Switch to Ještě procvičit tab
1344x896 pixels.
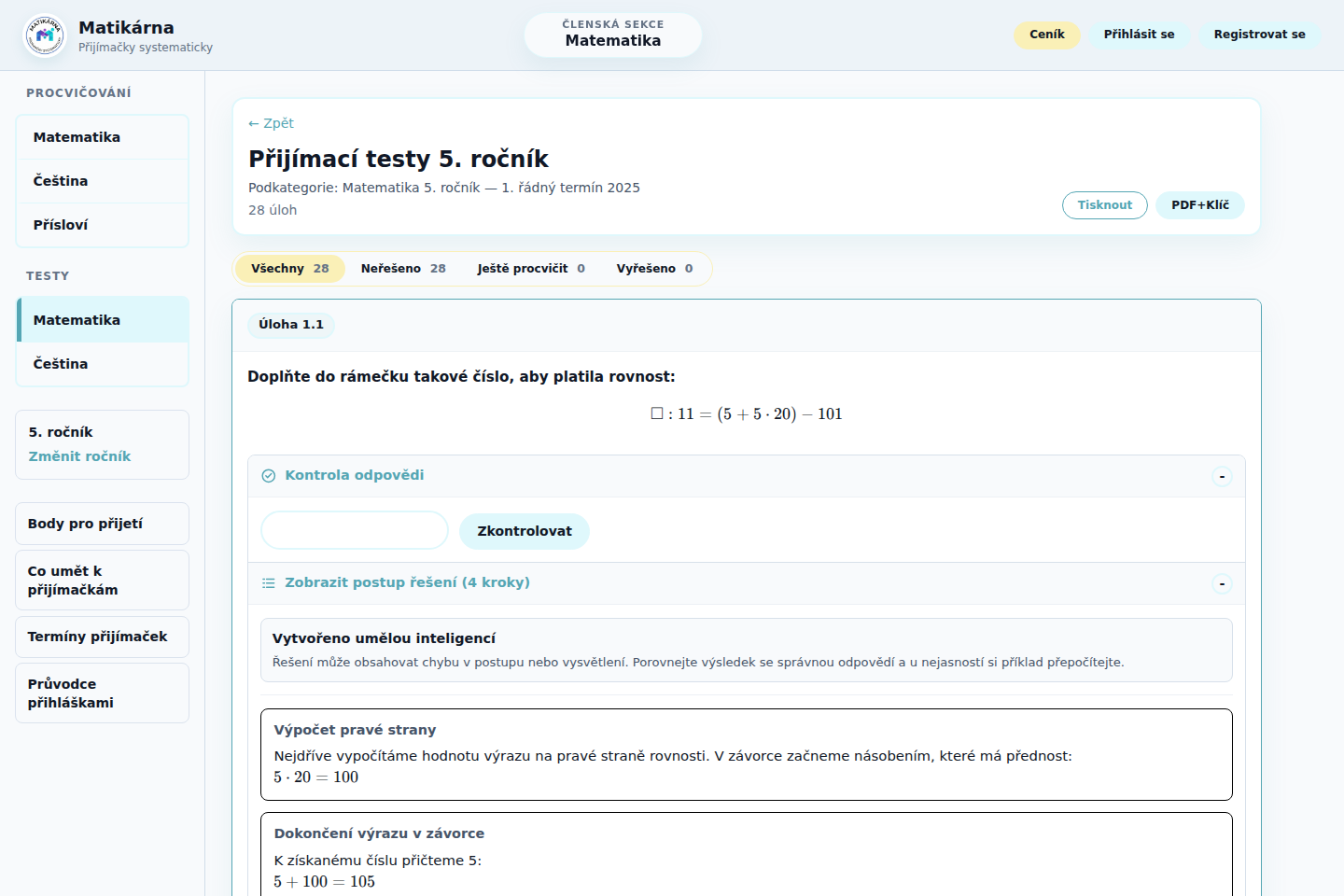tap(531, 269)
